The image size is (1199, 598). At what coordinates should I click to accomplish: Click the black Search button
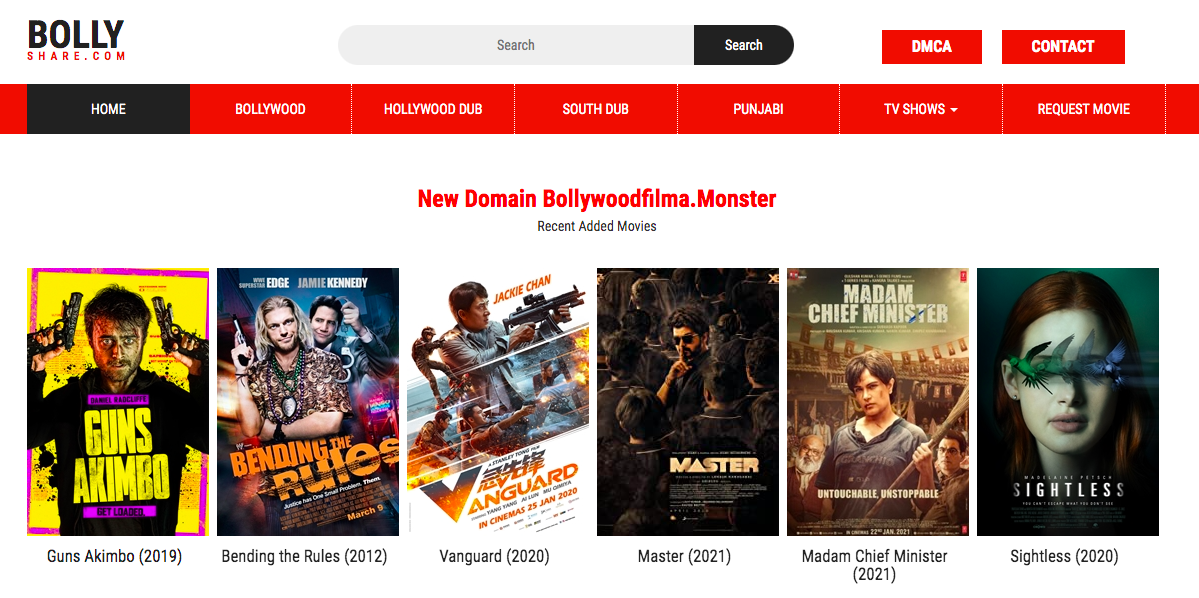744,45
